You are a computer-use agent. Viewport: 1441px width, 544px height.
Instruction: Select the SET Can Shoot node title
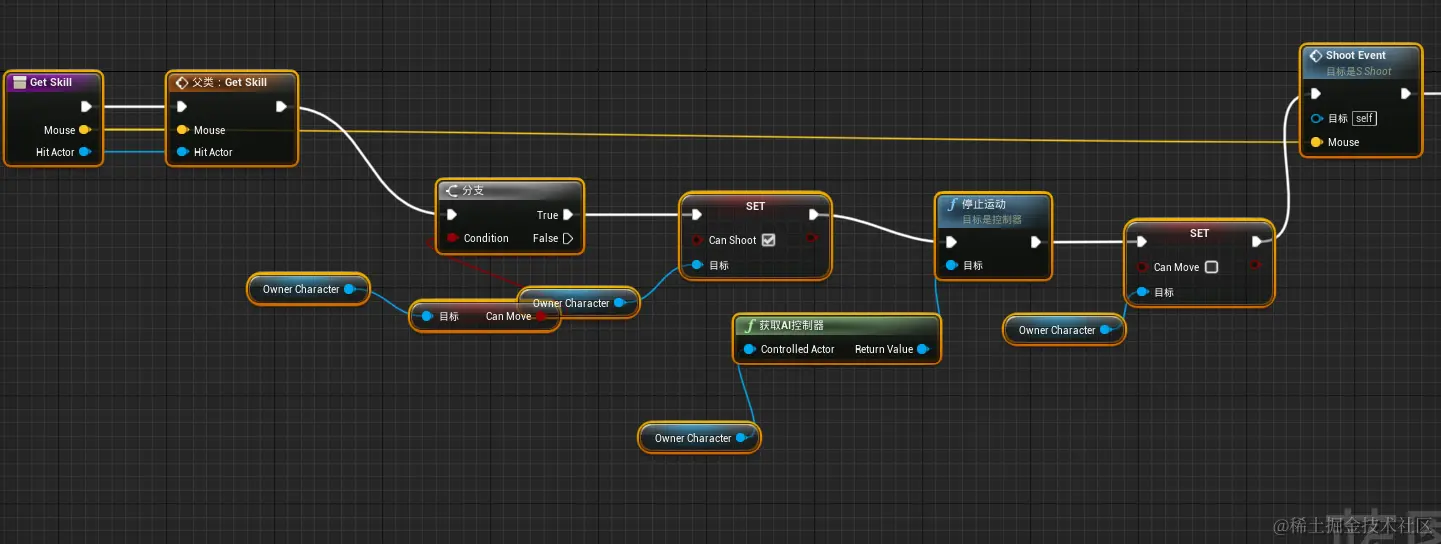[755, 206]
